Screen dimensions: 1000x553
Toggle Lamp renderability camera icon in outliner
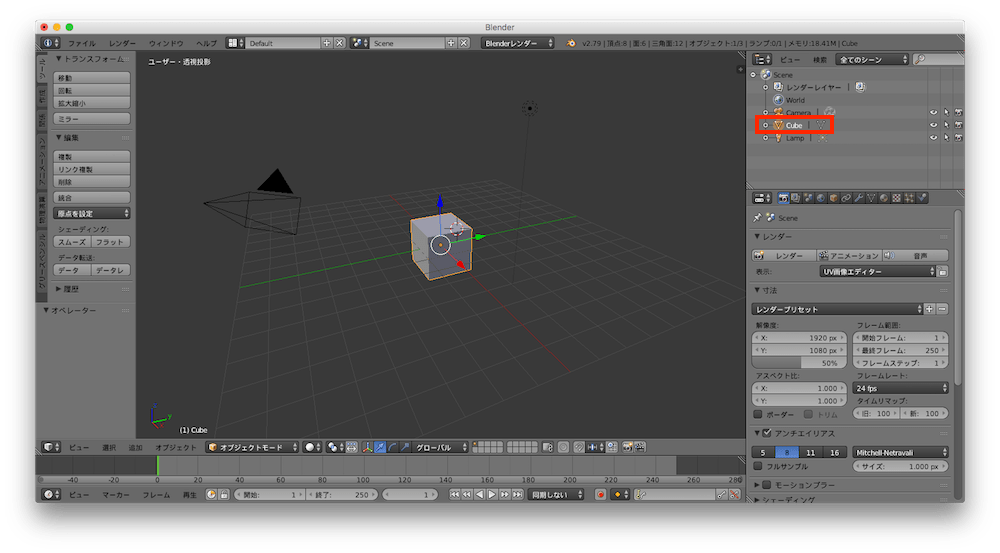(x=959, y=138)
